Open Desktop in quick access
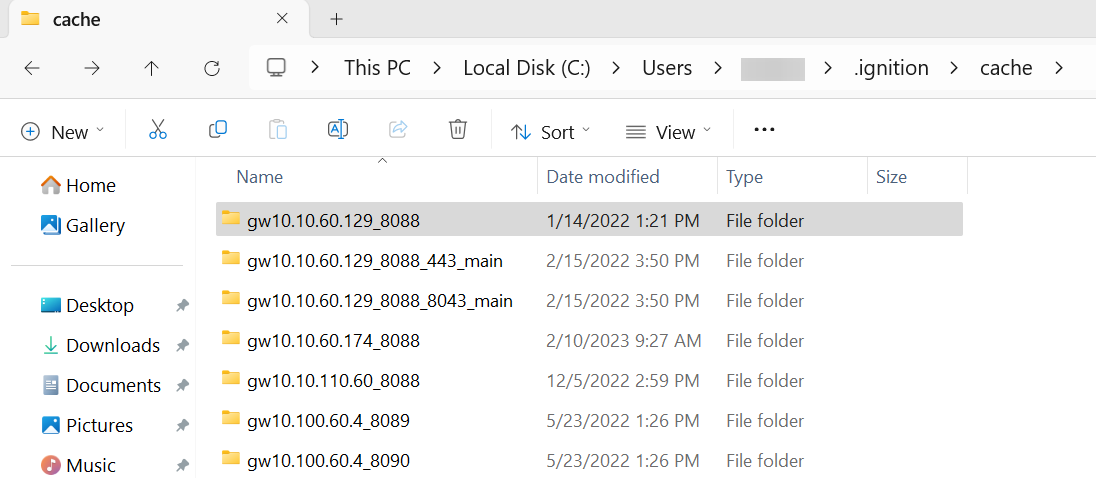1096x478 pixels. coord(87,305)
